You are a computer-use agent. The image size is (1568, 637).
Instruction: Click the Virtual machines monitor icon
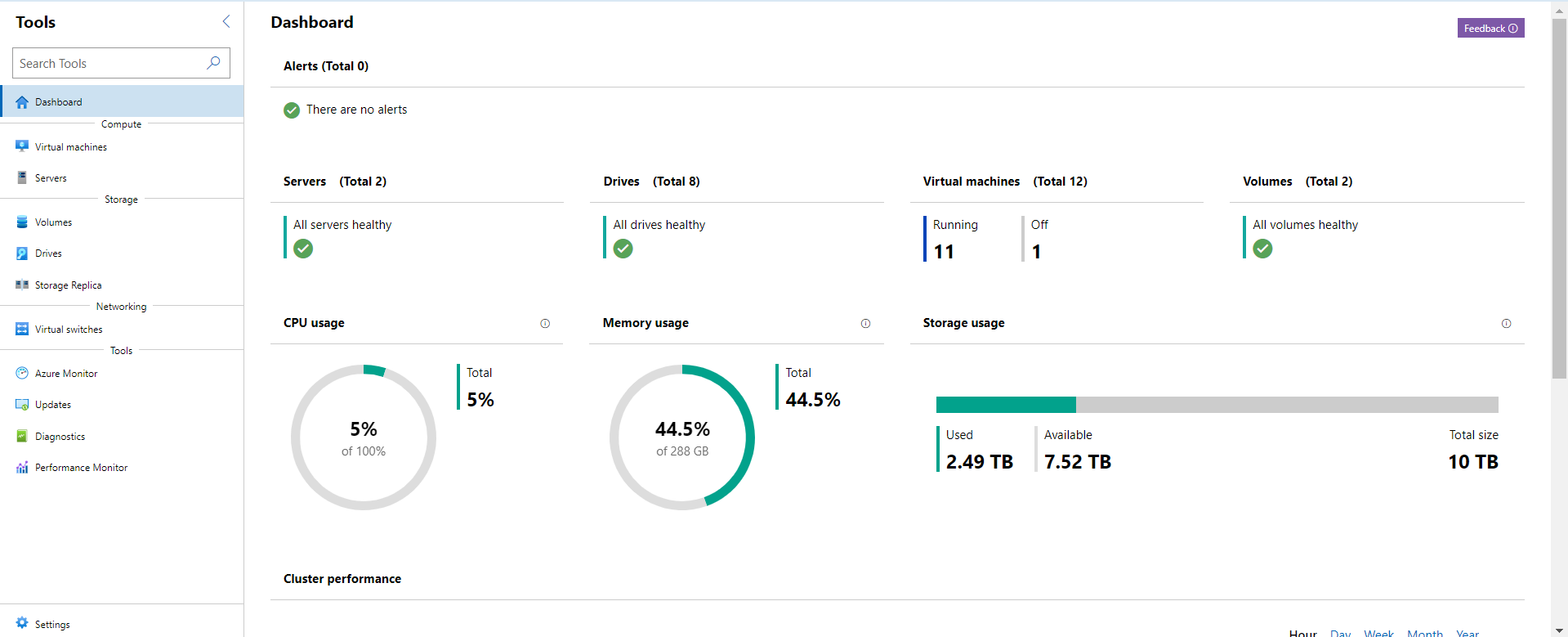pos(22,146)
